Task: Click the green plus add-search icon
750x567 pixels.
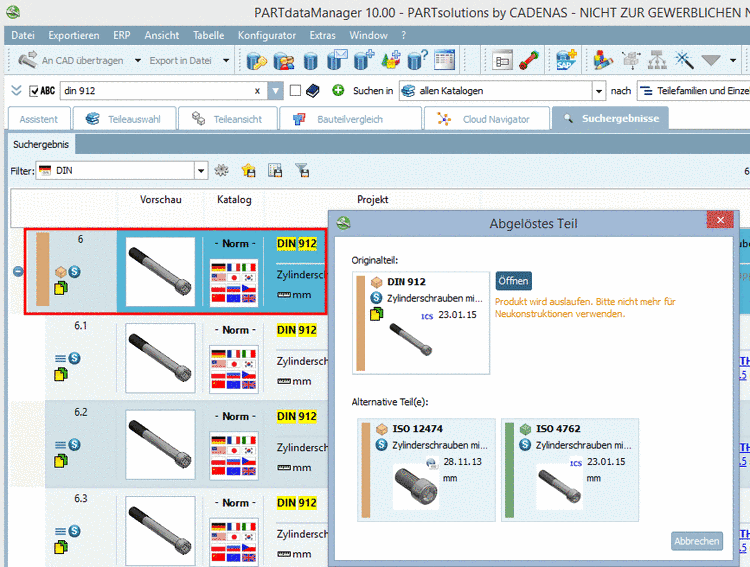Action: pos(338,90)
